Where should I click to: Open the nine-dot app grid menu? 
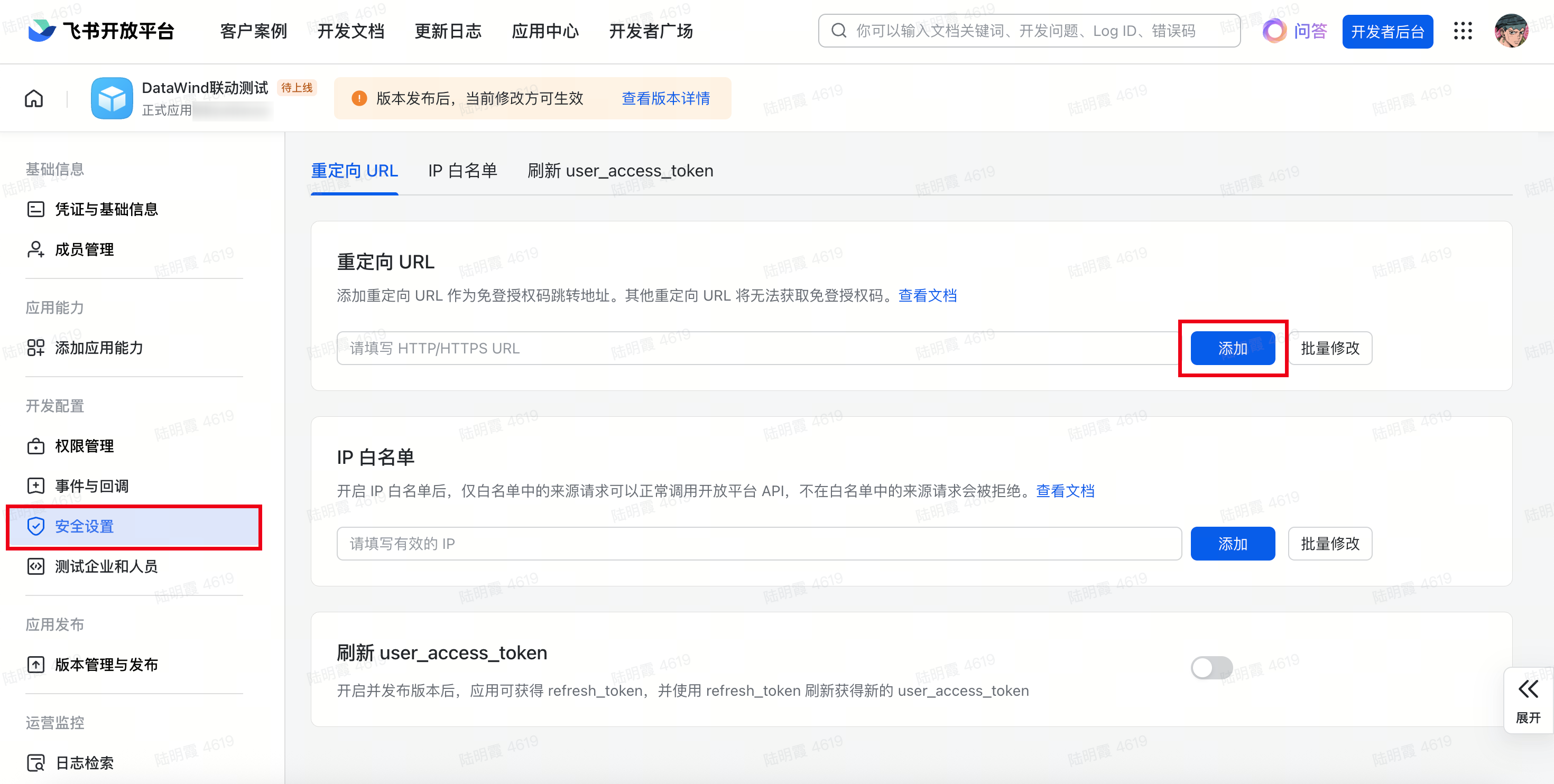click(1463, 31)
